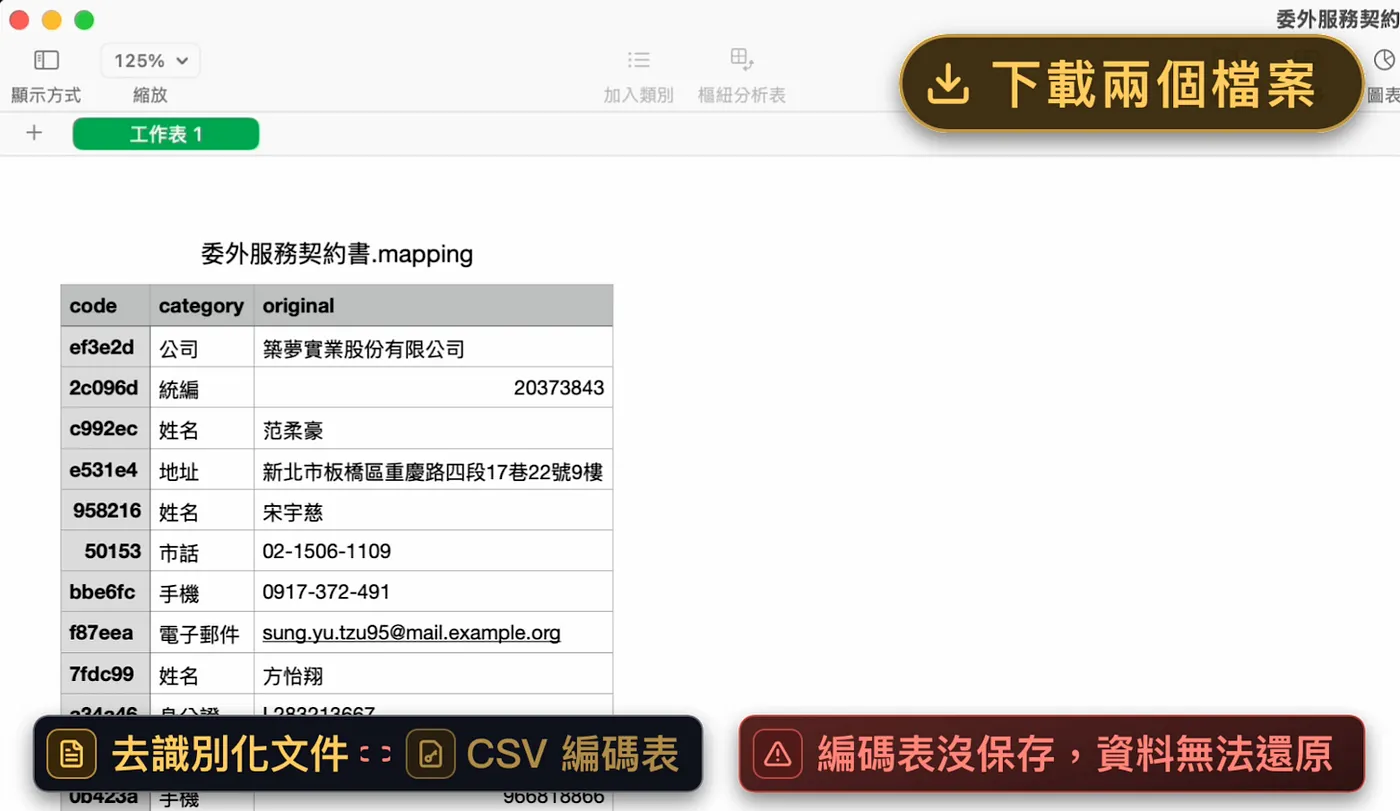Viewport: 1400px width, 811px height.
Task: Click the name cell 宋宇慈
Action: 433,510
